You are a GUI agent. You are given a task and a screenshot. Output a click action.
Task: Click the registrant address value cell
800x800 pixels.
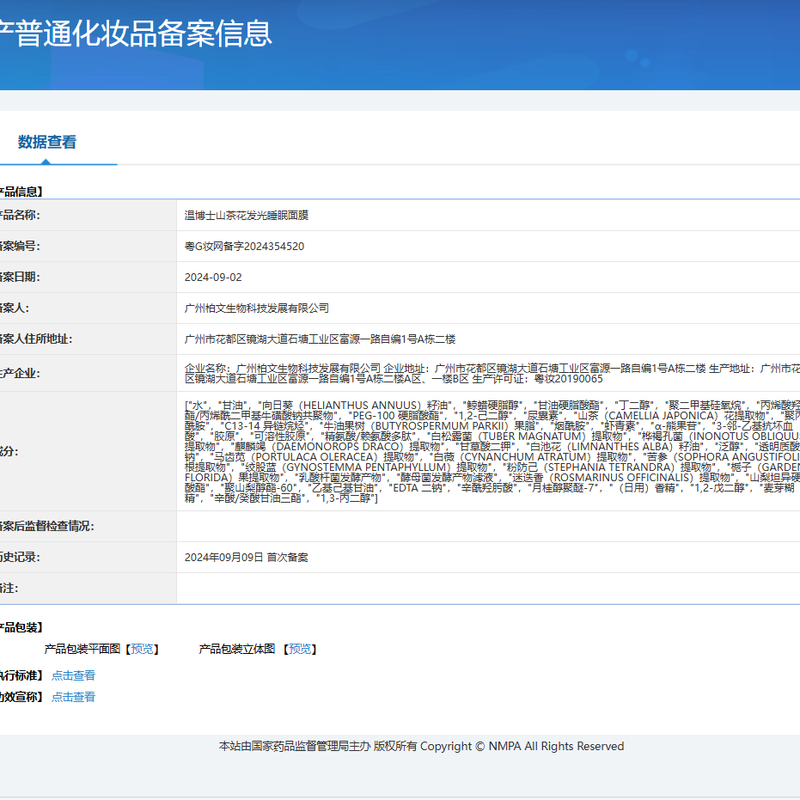[320, 339]
